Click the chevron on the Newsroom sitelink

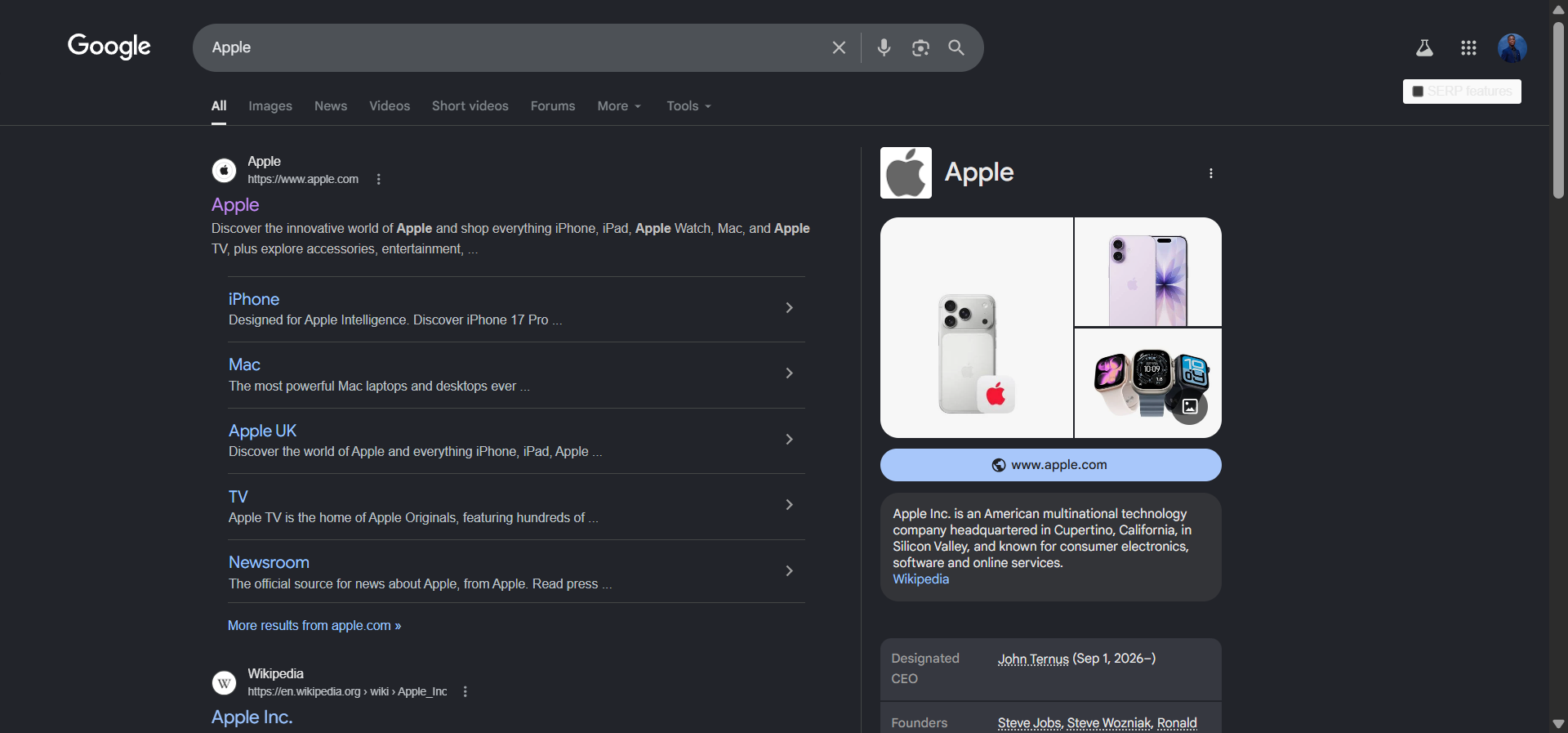pyautogui.click(x=789, y=571)
